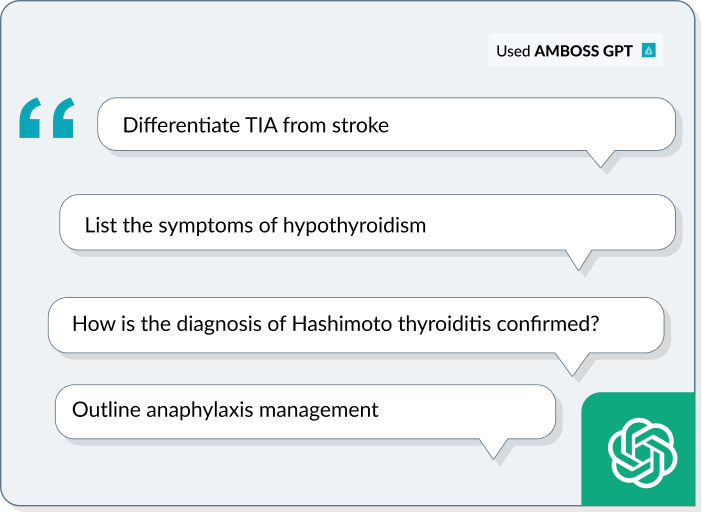This screenshot has width=702, height=512.
Task: Click the left teal quotation mark
Action: coord(30,118)
